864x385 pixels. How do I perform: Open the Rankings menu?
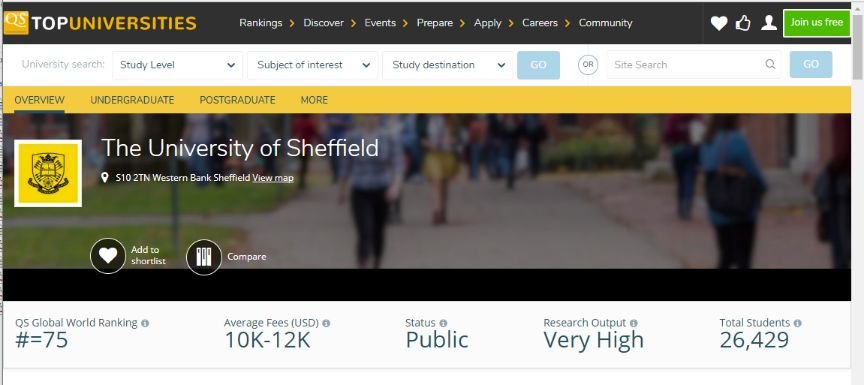pos(261,23)
